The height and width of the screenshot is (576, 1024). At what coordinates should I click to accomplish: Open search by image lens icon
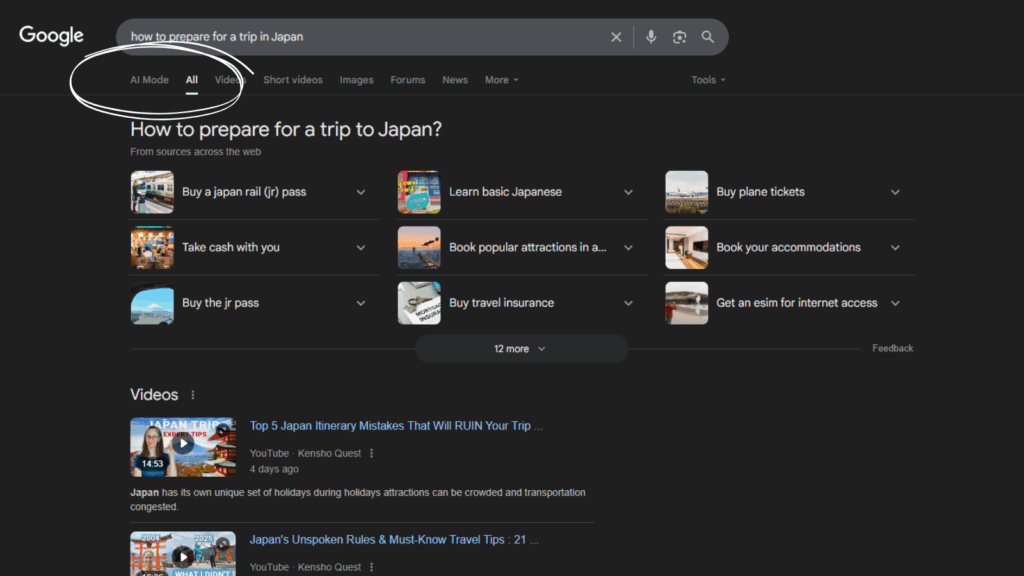[680, 37]
